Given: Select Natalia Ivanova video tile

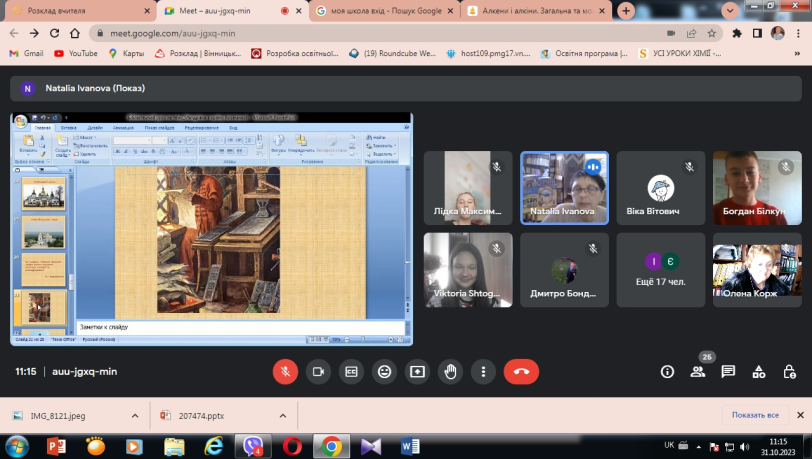Looking at the screenshot, I should [564, 188].
